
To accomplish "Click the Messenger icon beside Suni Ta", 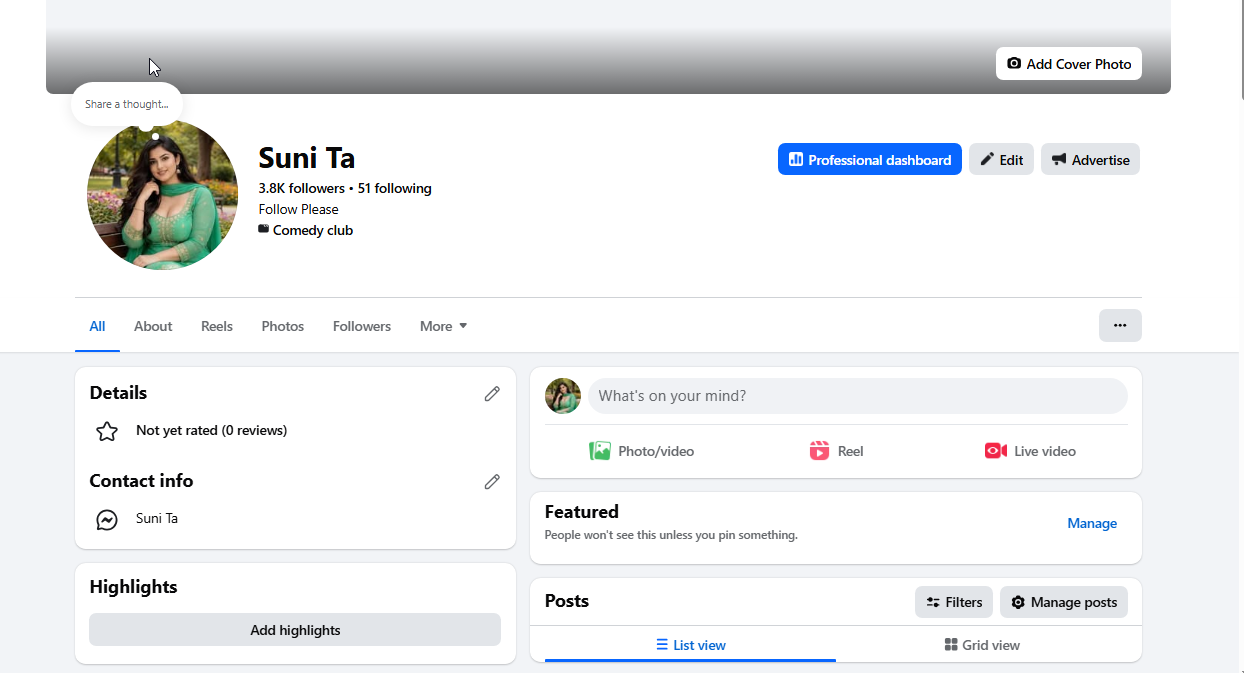I will [x=107, y=519].
